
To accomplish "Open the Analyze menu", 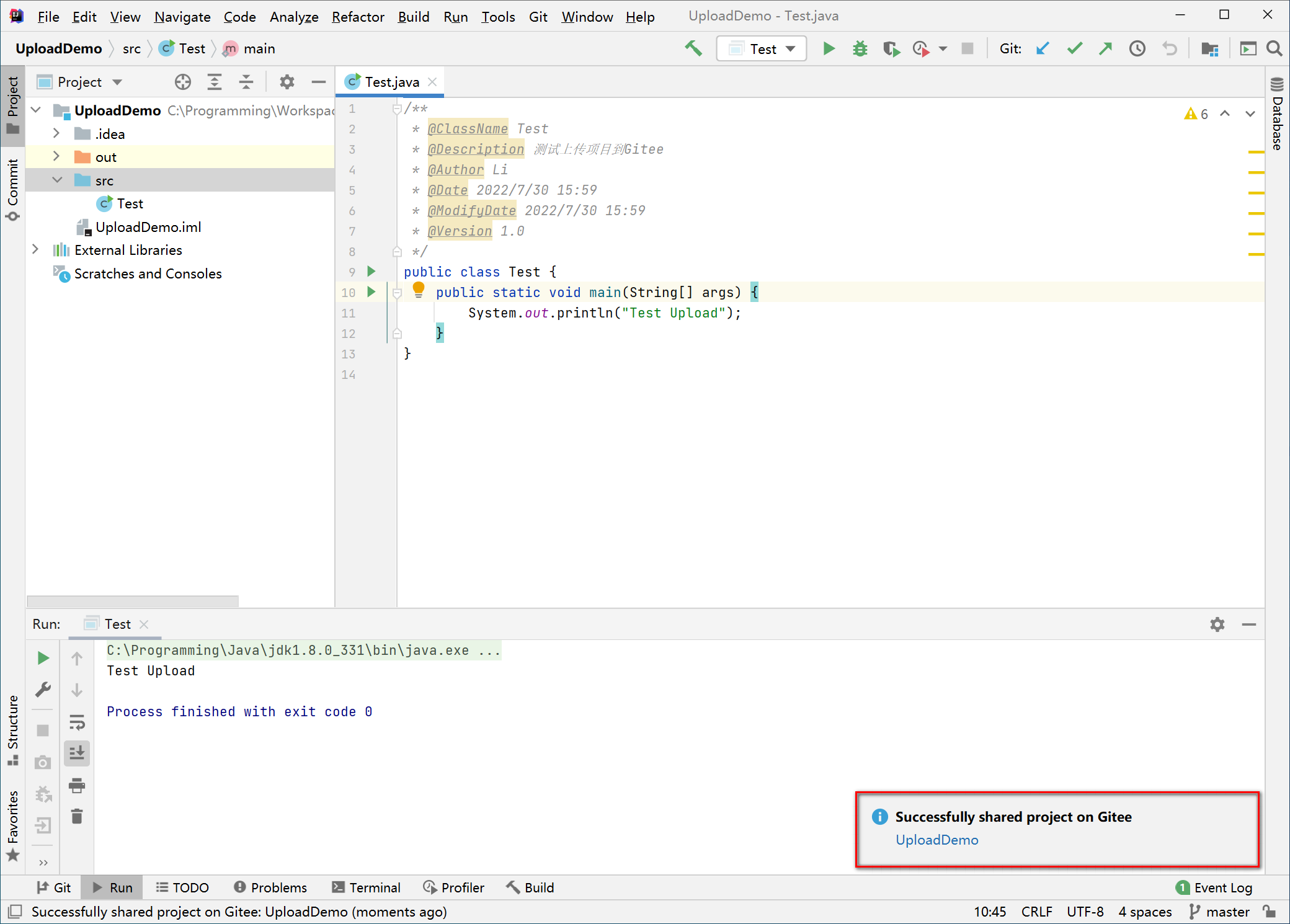I will pos(294,17).
